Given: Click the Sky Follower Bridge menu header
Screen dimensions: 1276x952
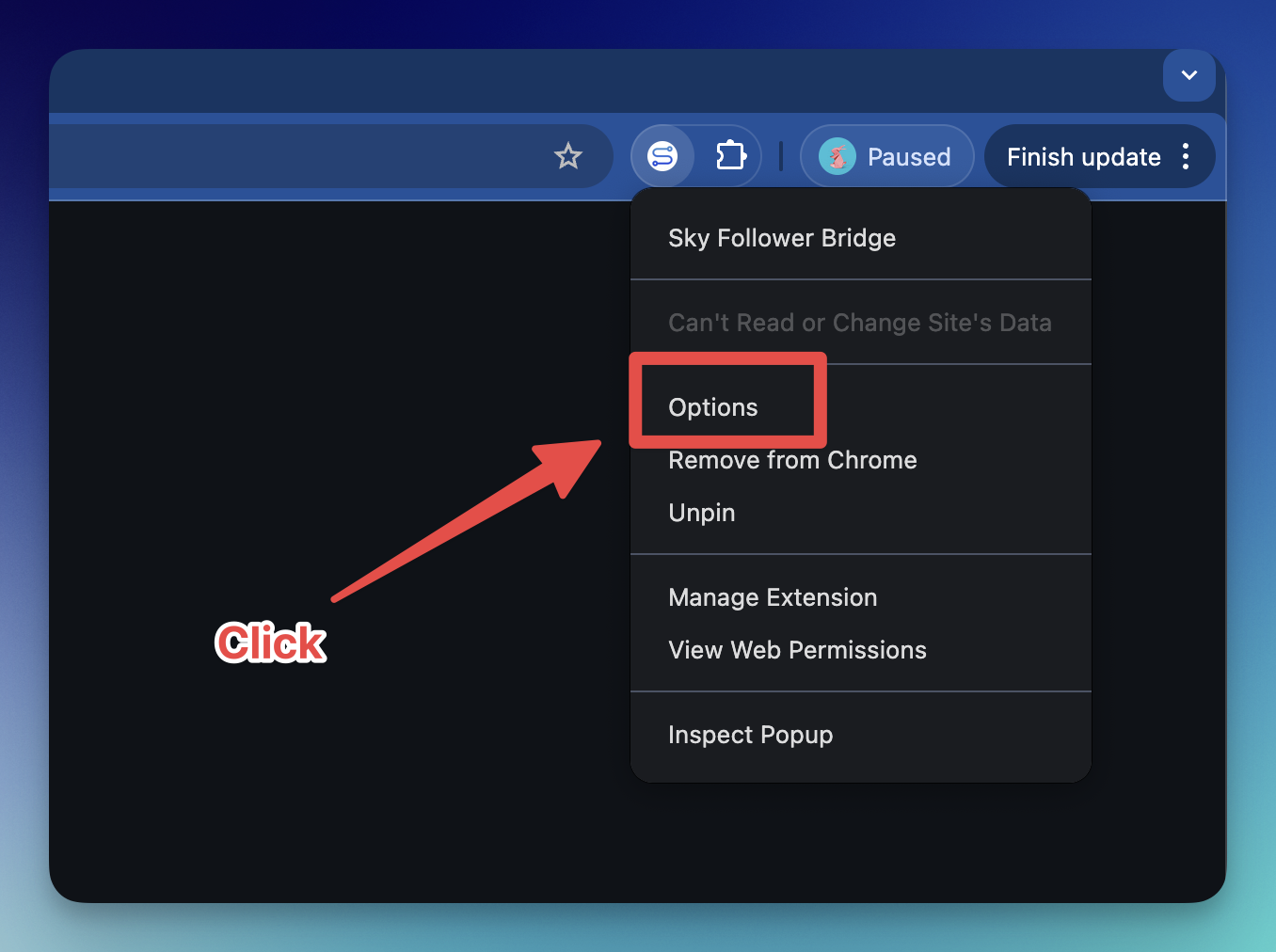Looking at the screenshot, I should click(782, 238).
